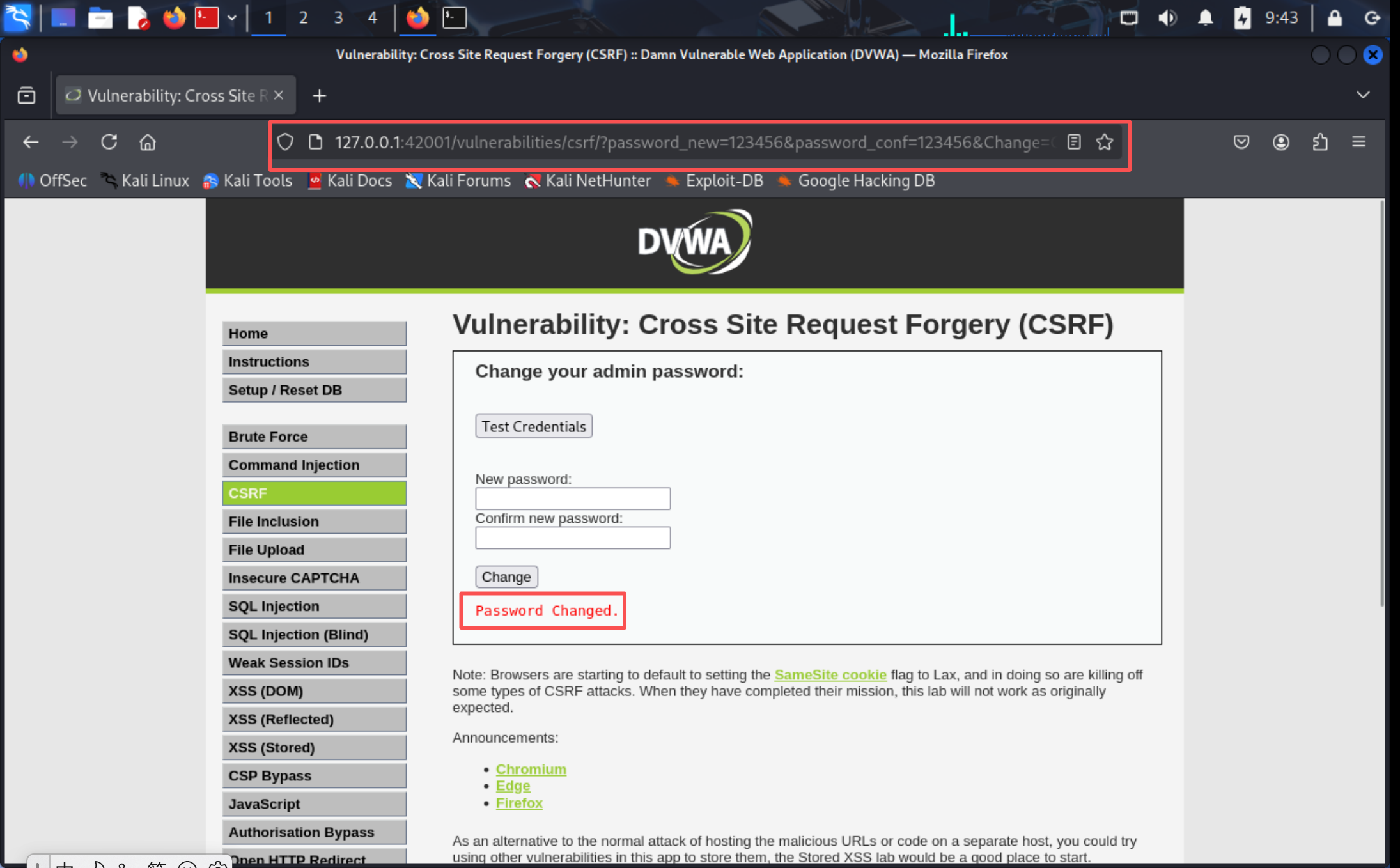Open Firefox account profile icon

(1280, 142)
